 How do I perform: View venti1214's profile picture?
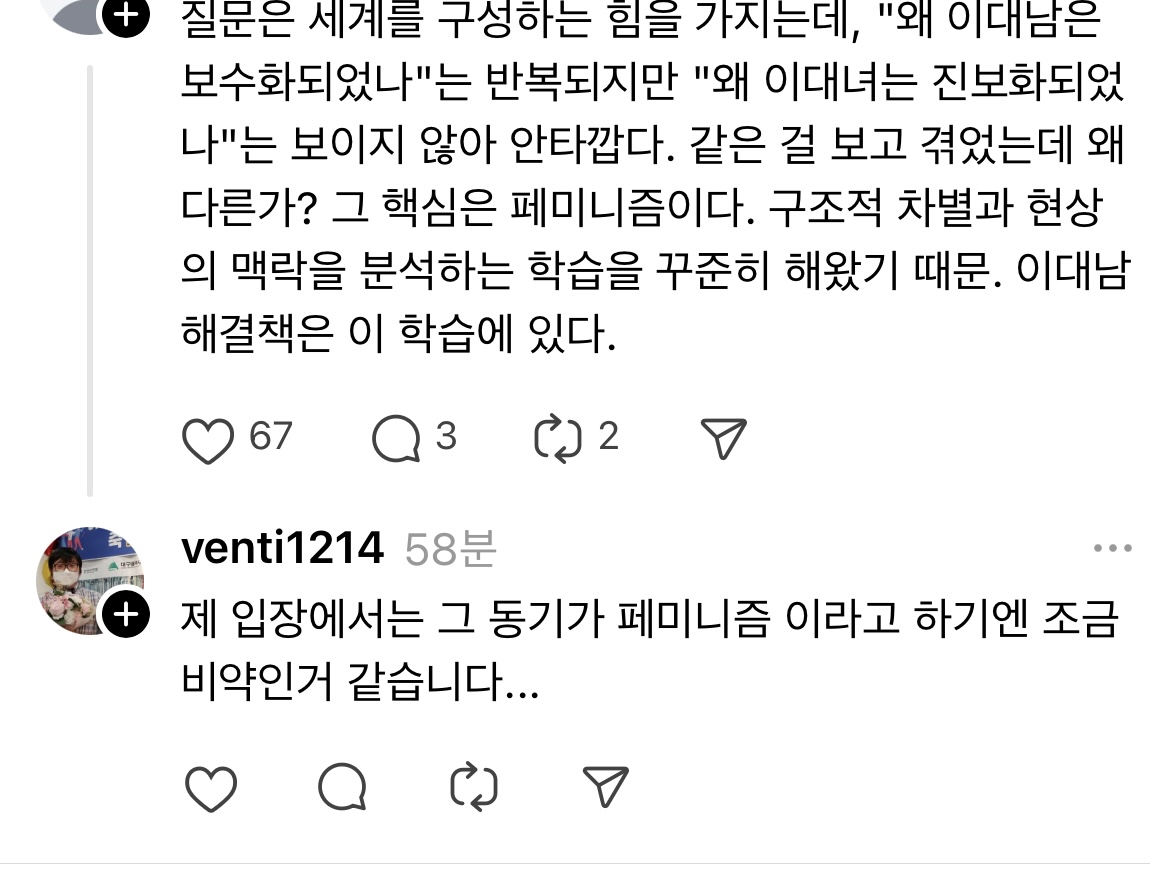pos(89,580)
